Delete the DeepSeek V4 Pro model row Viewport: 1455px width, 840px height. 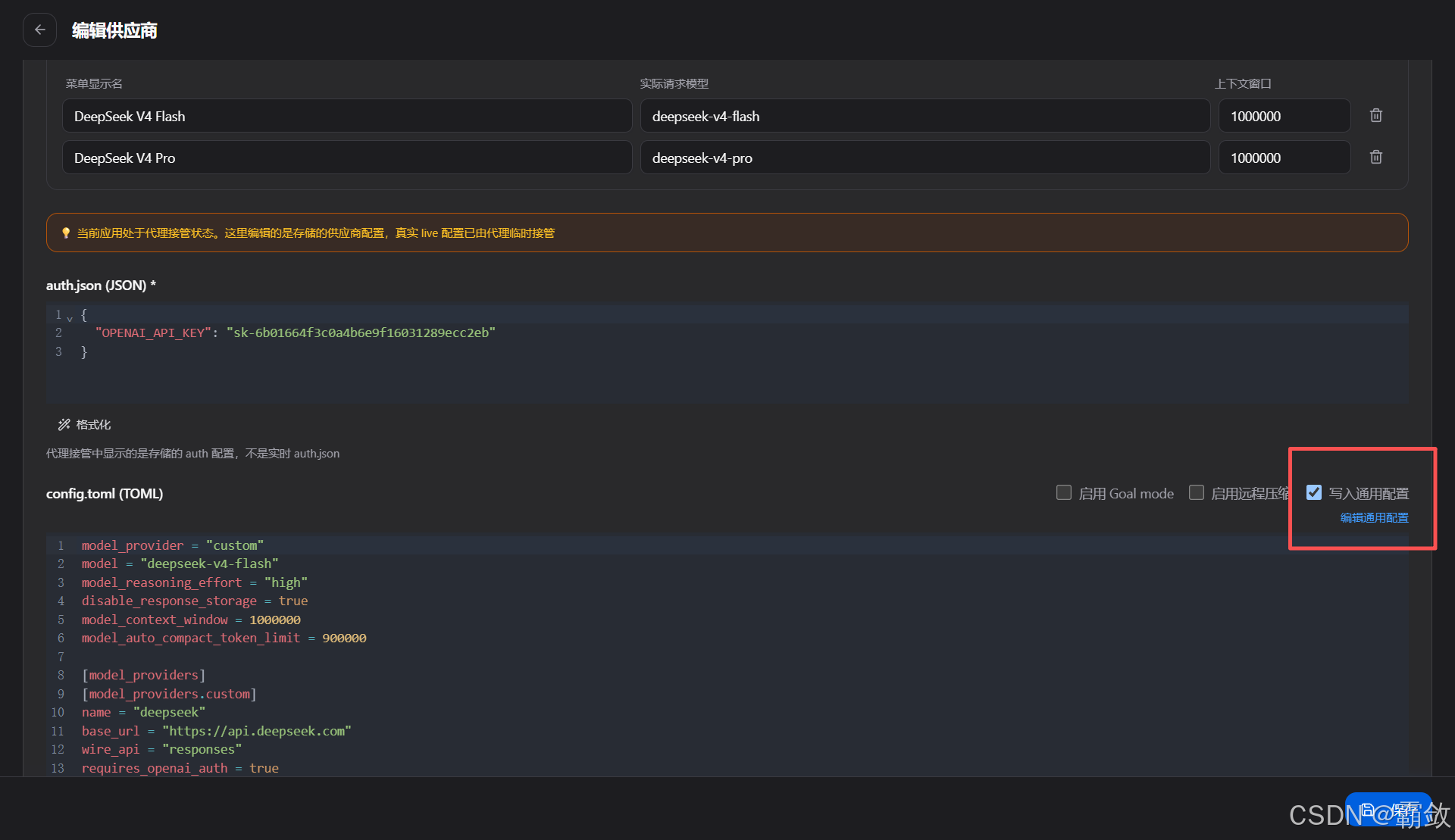click(1376, 157)
